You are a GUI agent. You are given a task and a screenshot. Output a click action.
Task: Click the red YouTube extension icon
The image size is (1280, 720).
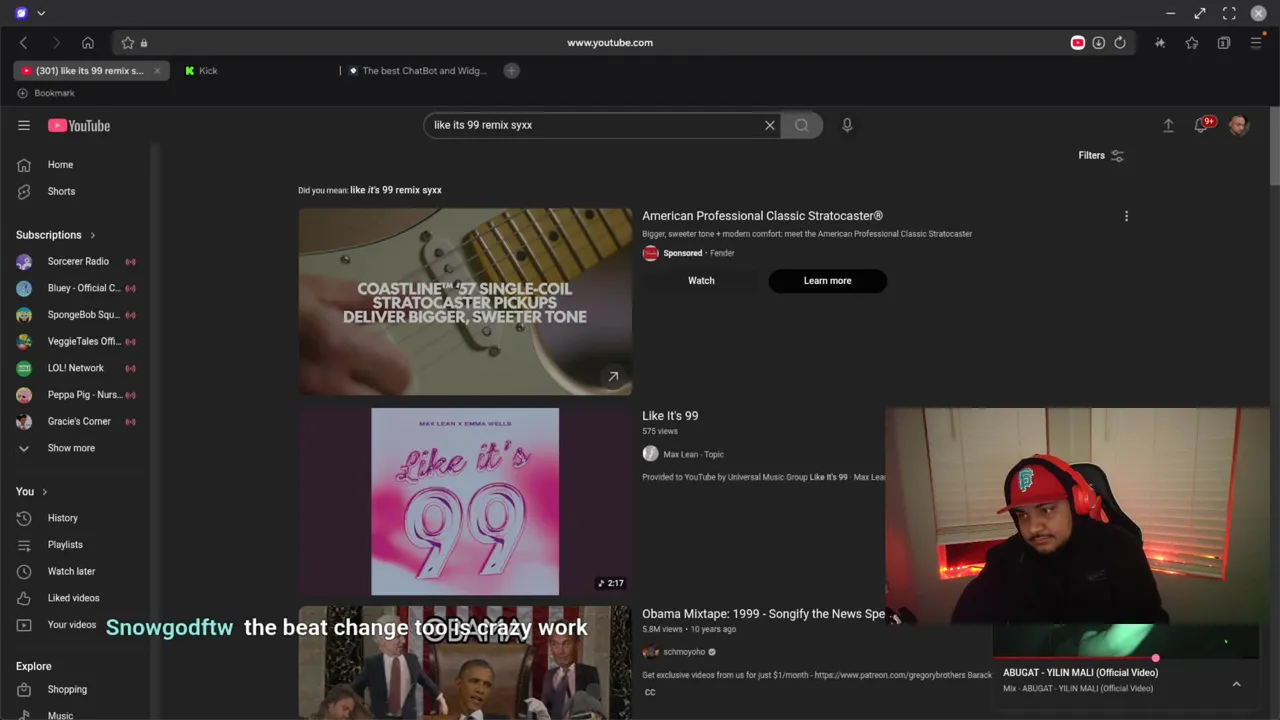click(x=1077, y=43)
